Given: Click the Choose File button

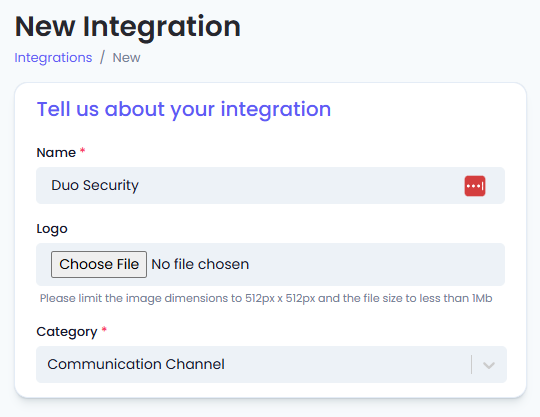Looking at the screenshot, I should (99, 264).
